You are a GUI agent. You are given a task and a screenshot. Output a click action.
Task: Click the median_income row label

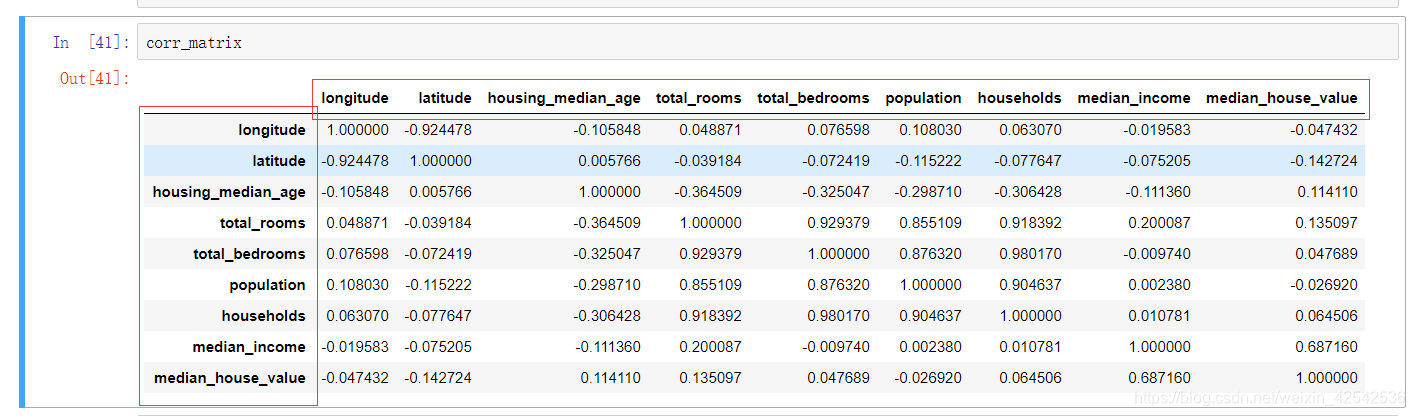coord(249,347)
